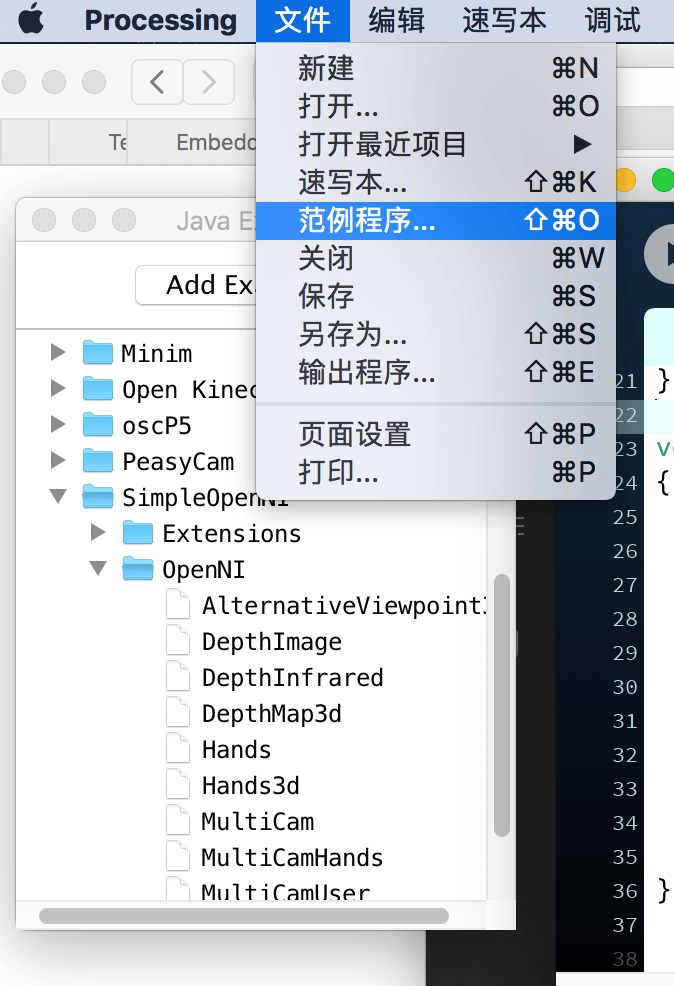
Task: Click the Add Examples button
Action: click(196, 285)
